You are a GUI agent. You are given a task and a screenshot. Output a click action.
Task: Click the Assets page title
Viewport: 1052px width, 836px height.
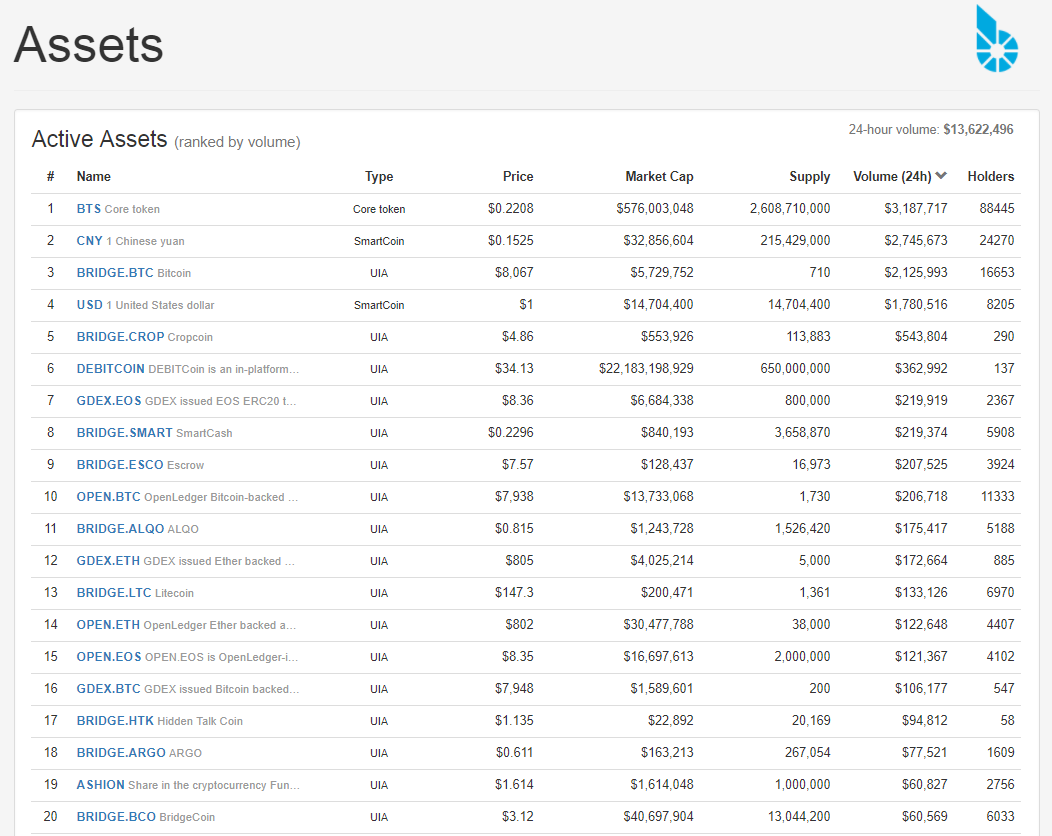pyautogui.click(x=89, y=45)
